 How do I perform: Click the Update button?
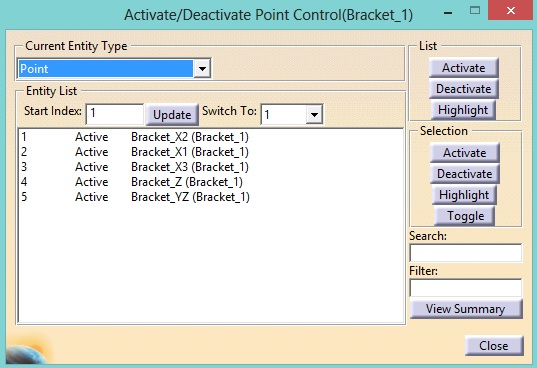(x=172, y=115)
